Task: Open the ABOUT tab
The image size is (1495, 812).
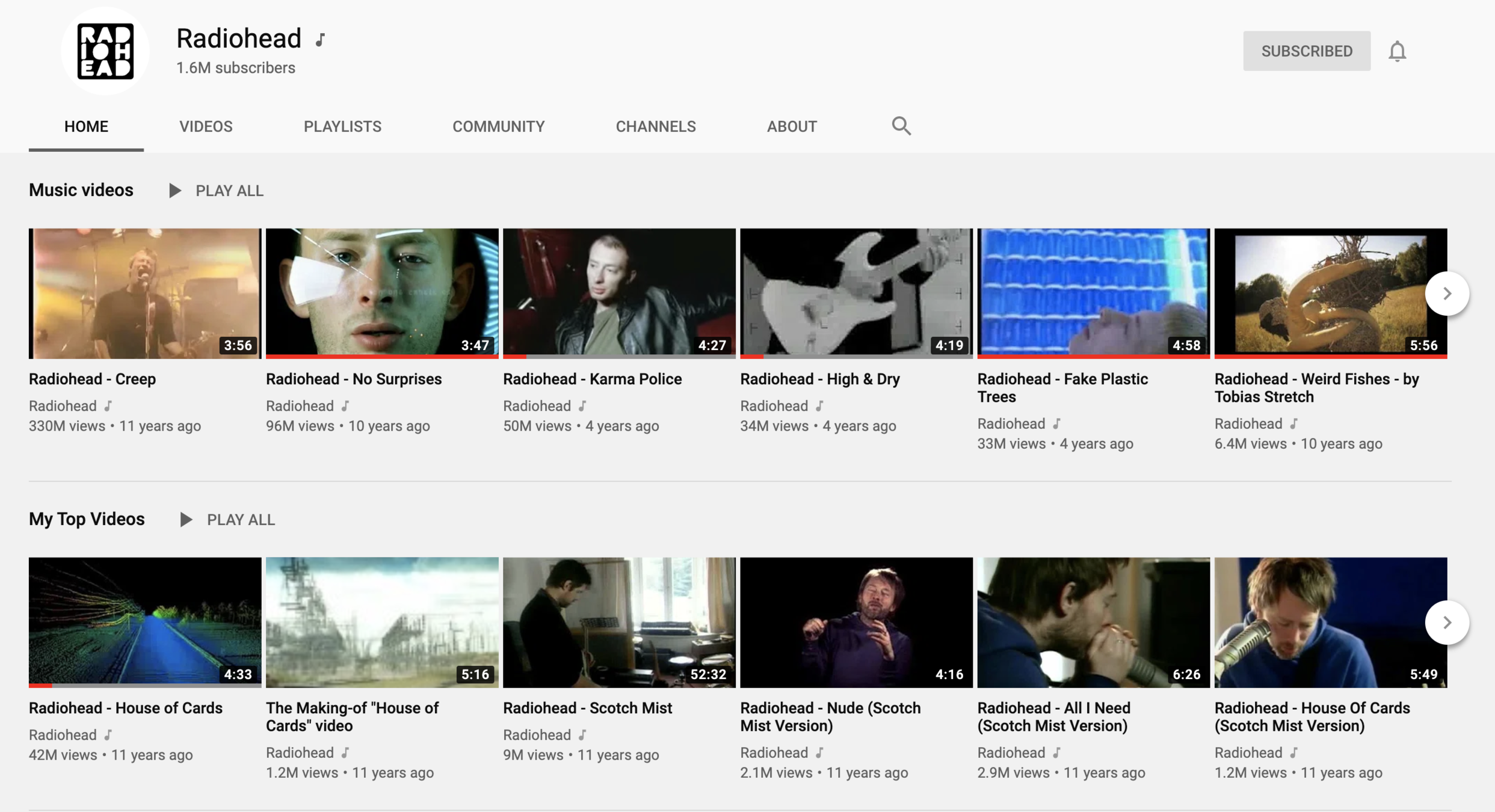Action: tap(791, 126)
